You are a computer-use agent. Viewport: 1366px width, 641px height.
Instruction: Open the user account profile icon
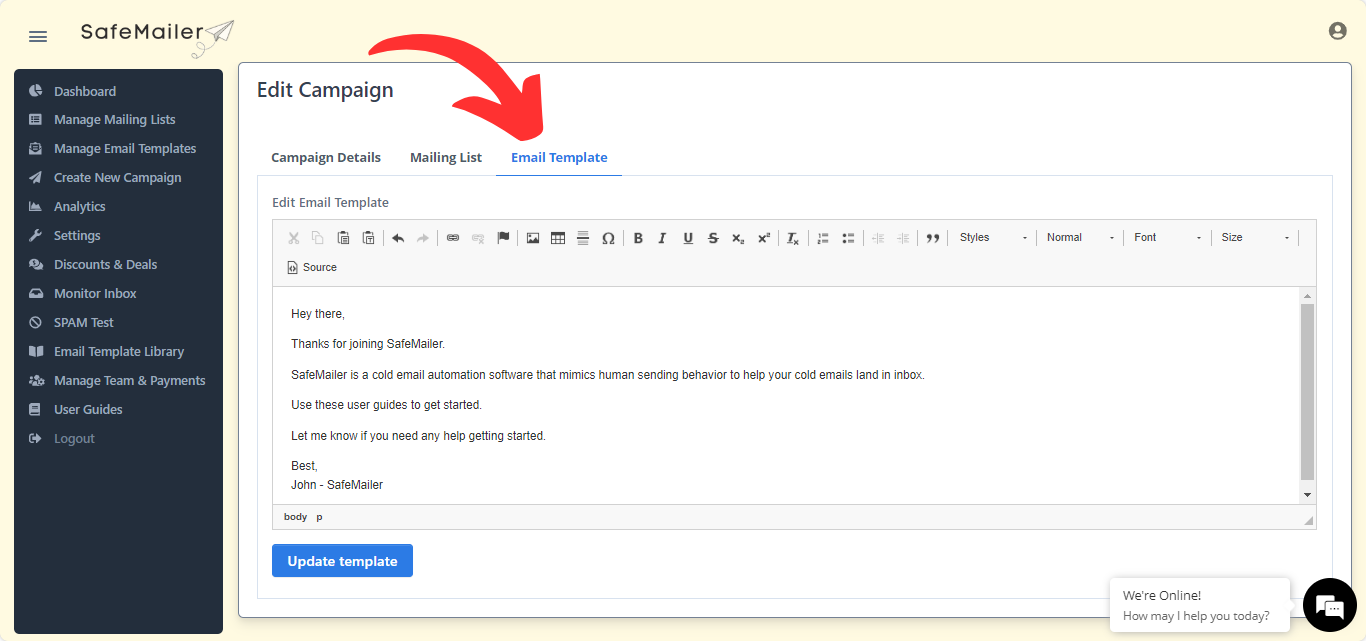coord(1337,31)
